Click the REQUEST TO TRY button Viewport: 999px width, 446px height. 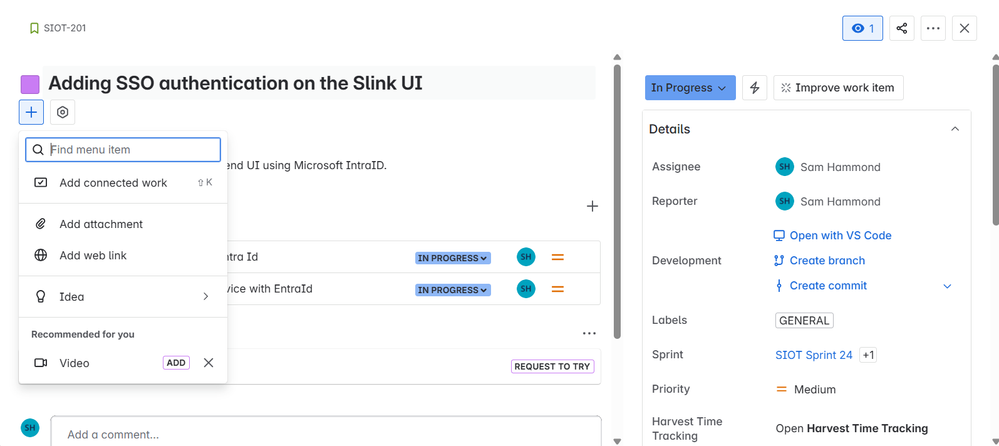click(552, 366)
